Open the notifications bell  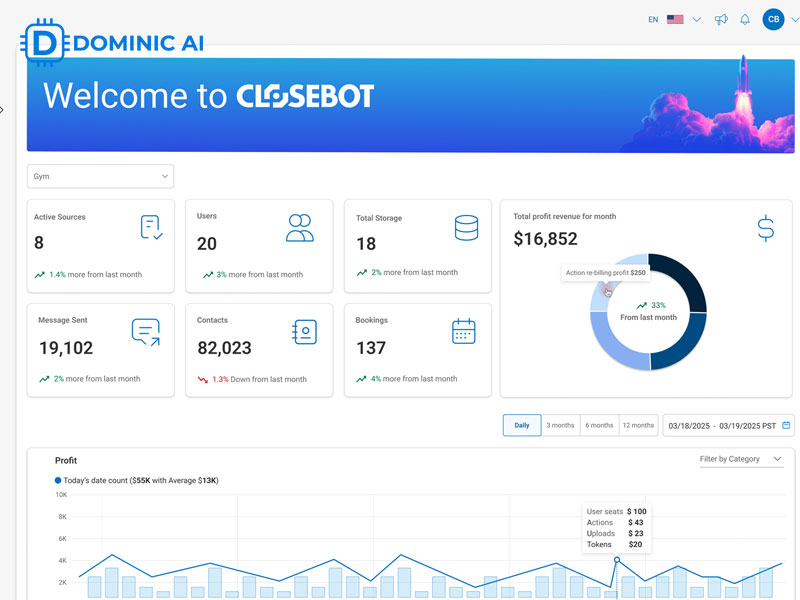[x=743, y=19]
